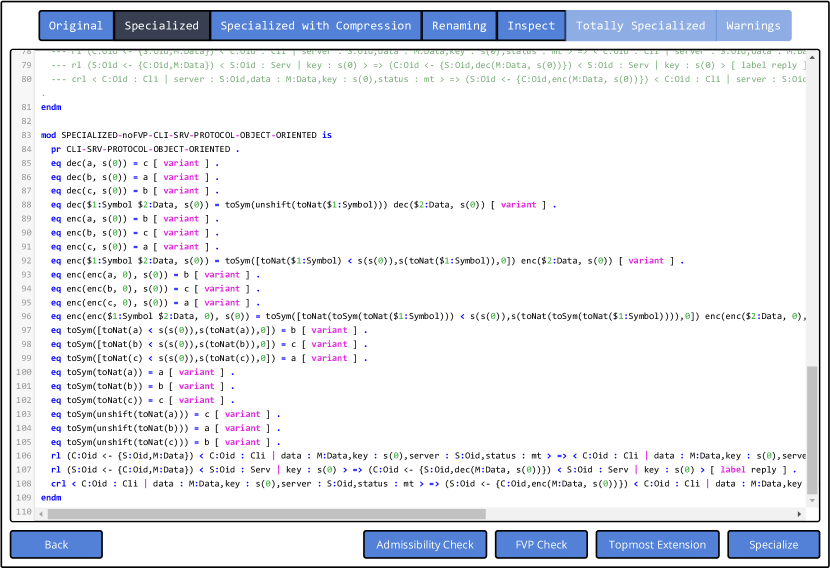Click the FVP Check button
This screenshot has height=569, width=830.
541,545
